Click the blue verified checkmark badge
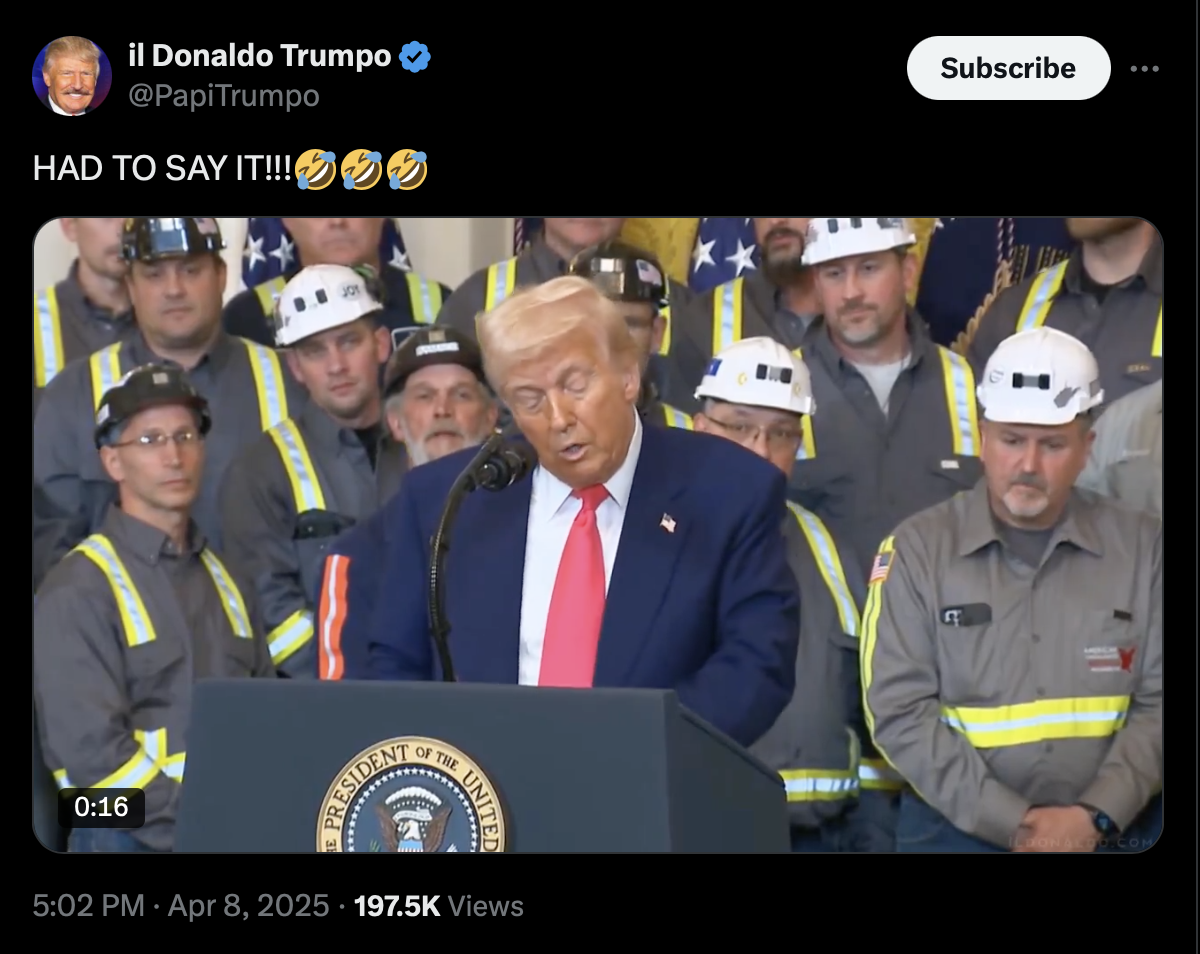The width and height of the screenshot is (1200, 954). 415,57
